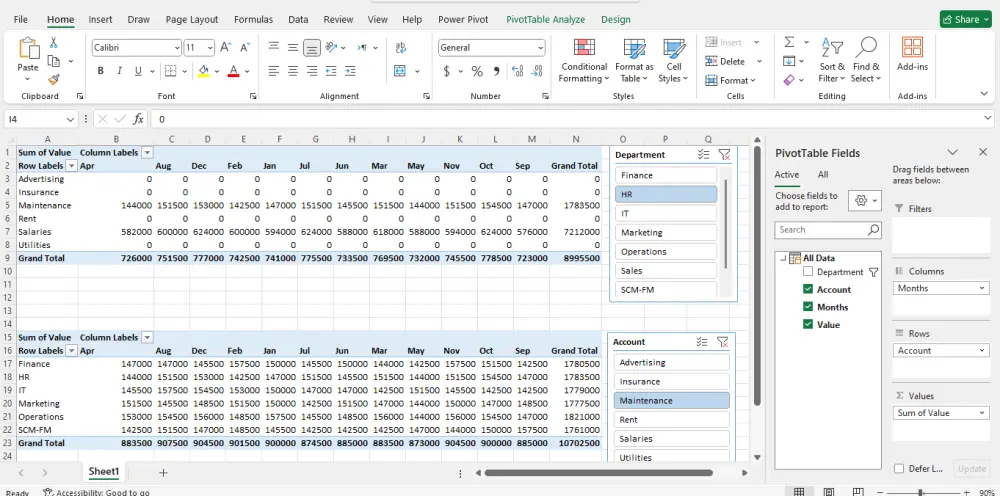Open the Insert Function fx button
The image size is (1000, 496).
point(138,119)
